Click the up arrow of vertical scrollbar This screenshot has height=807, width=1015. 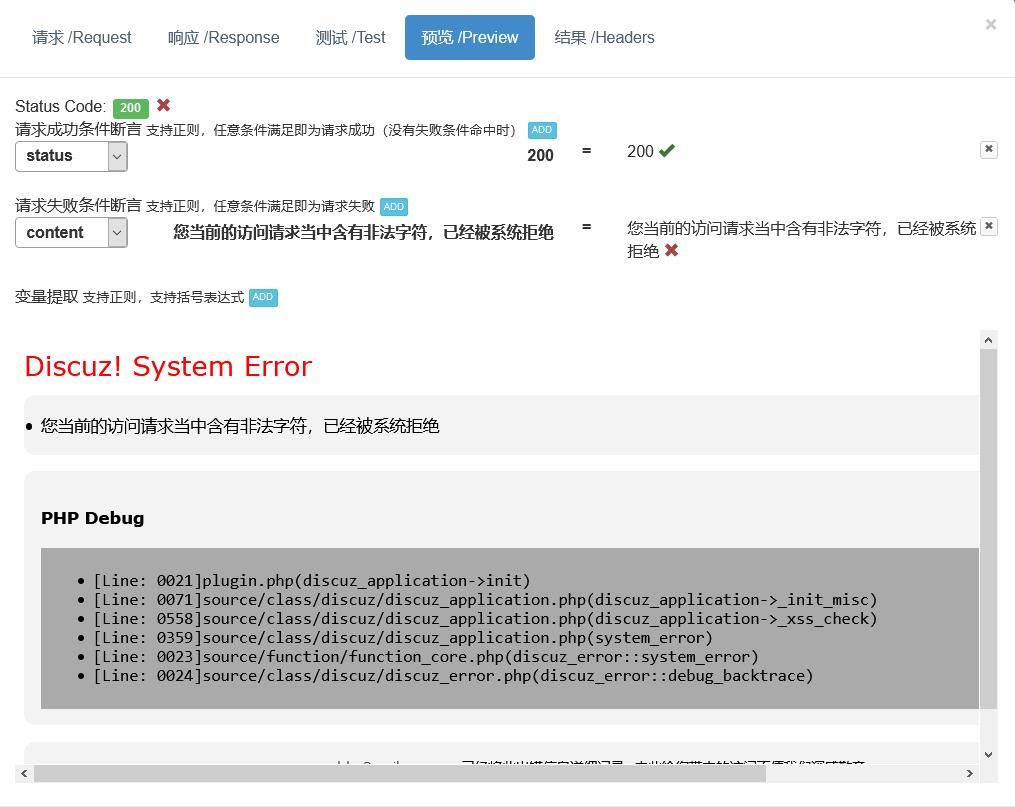(988, 340)
